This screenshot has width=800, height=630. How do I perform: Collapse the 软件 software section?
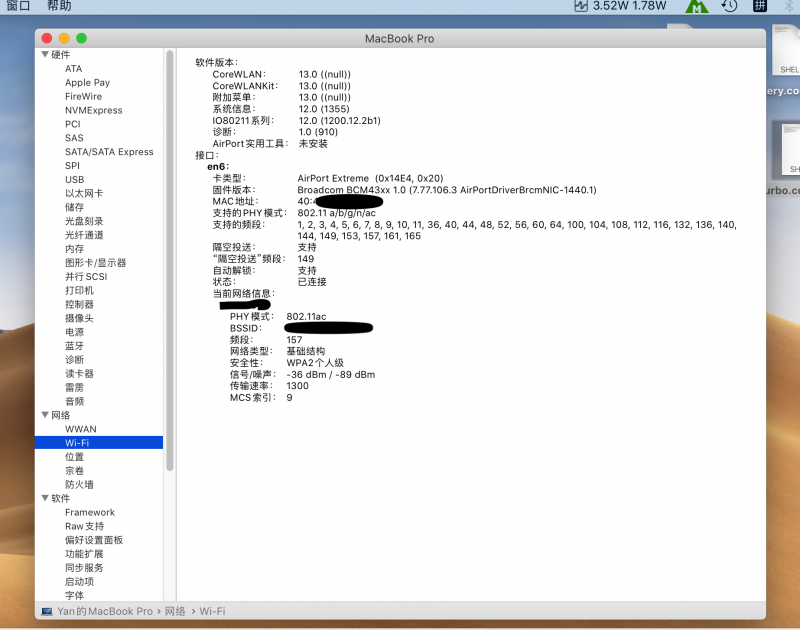(x=45, y=498)
